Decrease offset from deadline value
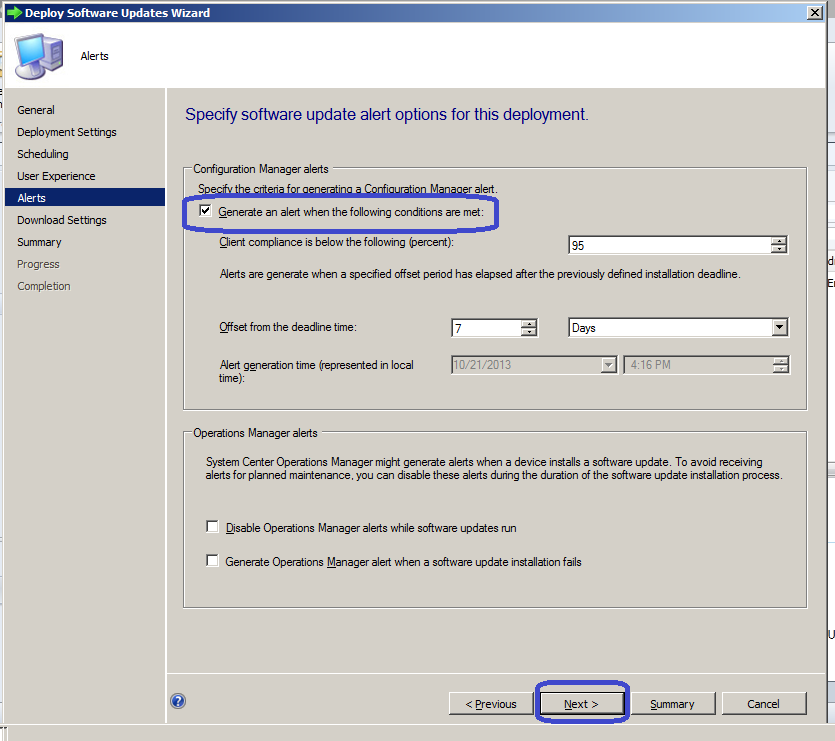835x741 pixels. click(x=528, y=332)
